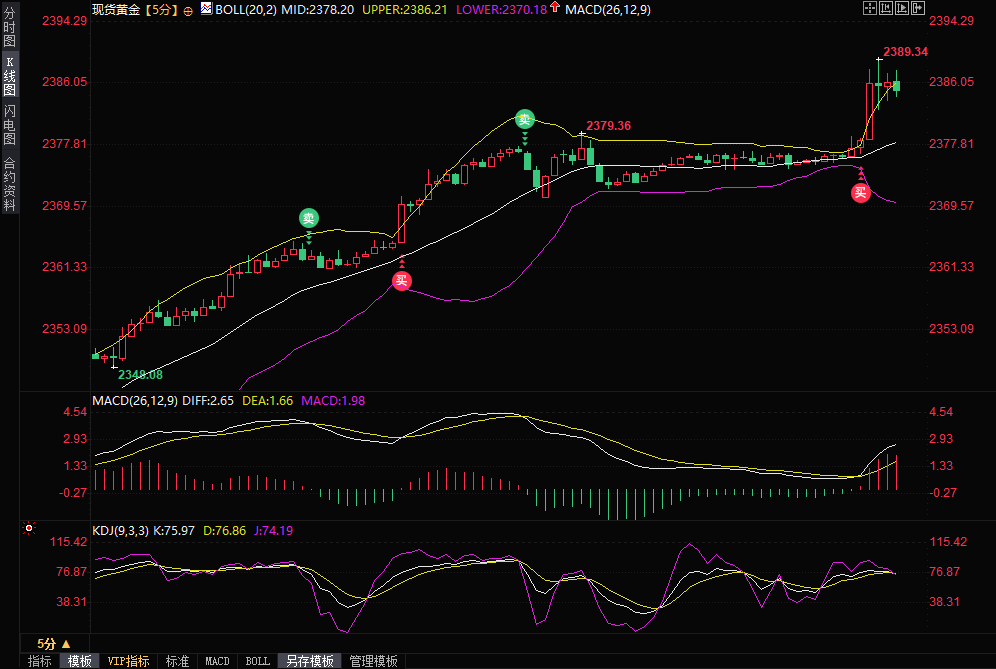Choose the MACD template button
The height and width of the screenshot is (669, 996).
pyautogui.click(x=217, y=661)
